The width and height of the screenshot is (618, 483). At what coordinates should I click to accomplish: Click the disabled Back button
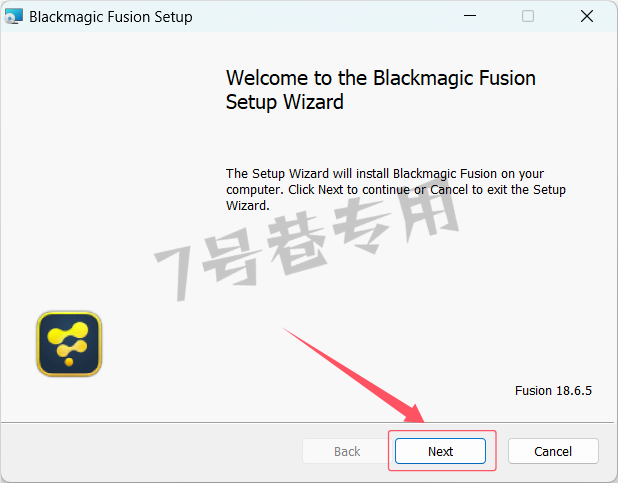point(347,451)
